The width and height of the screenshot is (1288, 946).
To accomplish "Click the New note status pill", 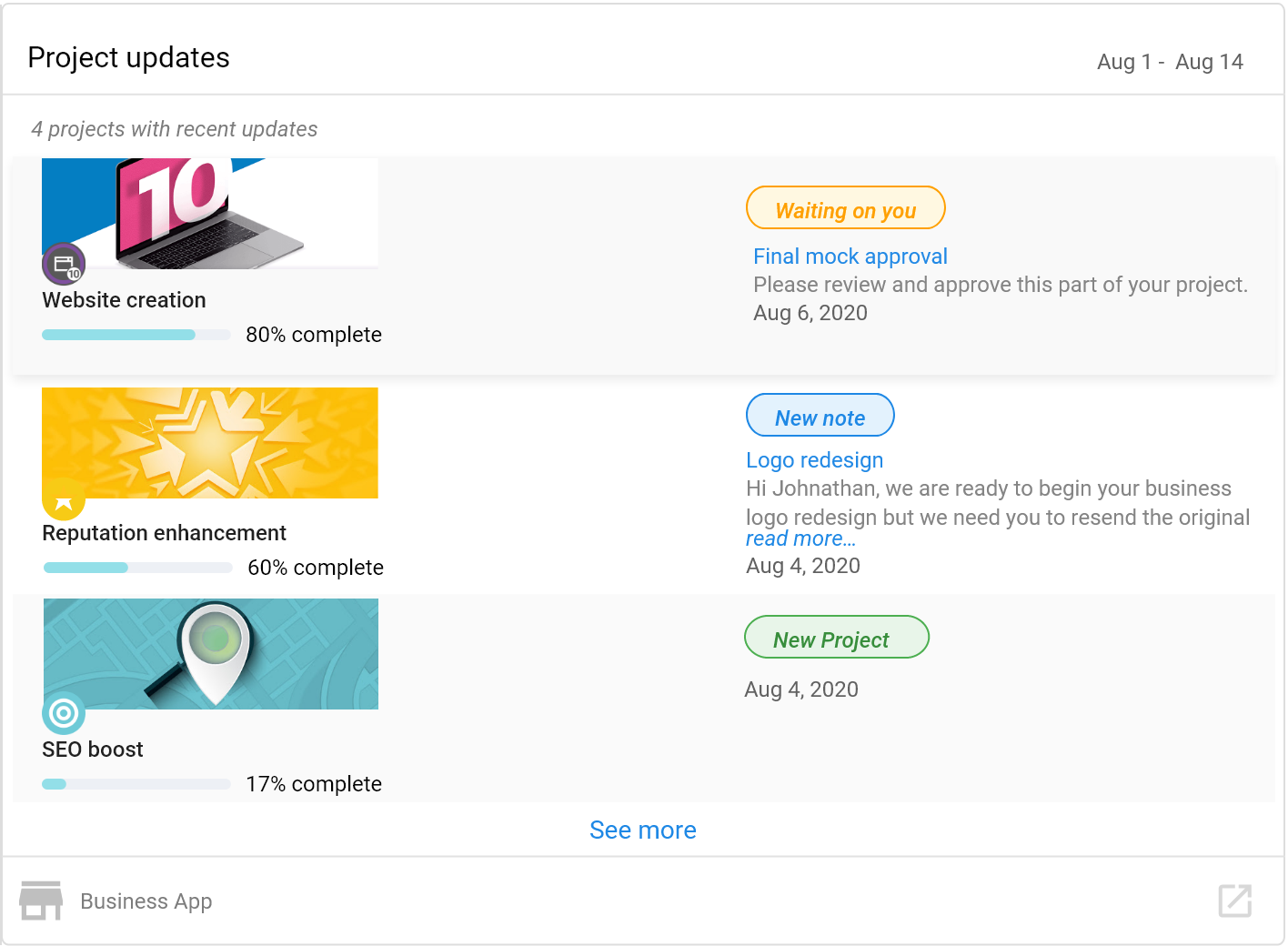I will click(820, 416).
